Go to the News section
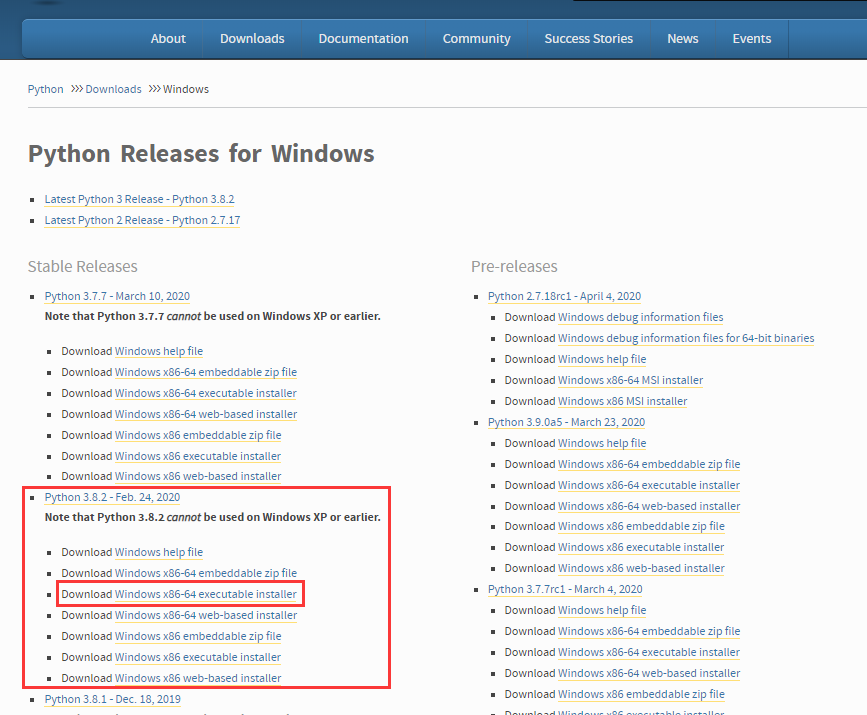This screenshot has width=867, height=715. [682, 38]
